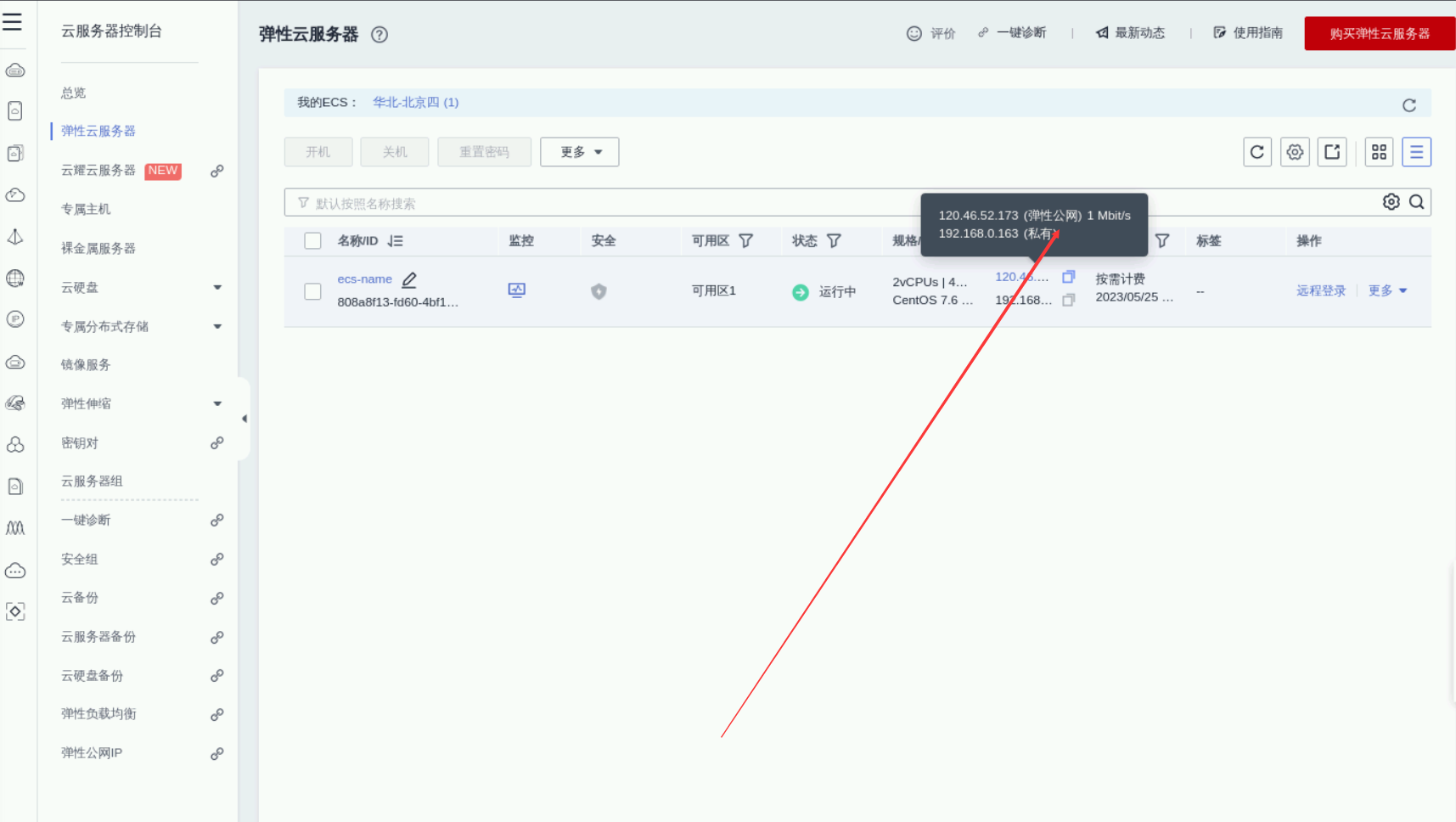Edit the ecs-name server name

coord(409,279)
